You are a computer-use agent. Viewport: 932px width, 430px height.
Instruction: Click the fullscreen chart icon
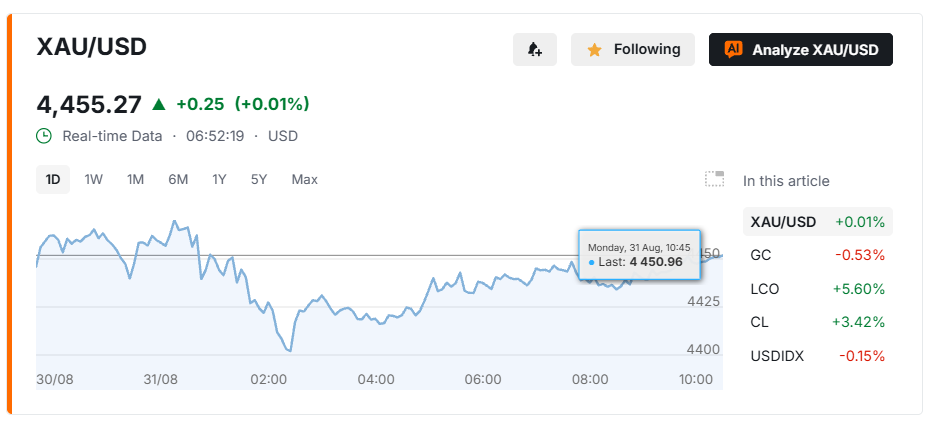click(x=714, y=179)
